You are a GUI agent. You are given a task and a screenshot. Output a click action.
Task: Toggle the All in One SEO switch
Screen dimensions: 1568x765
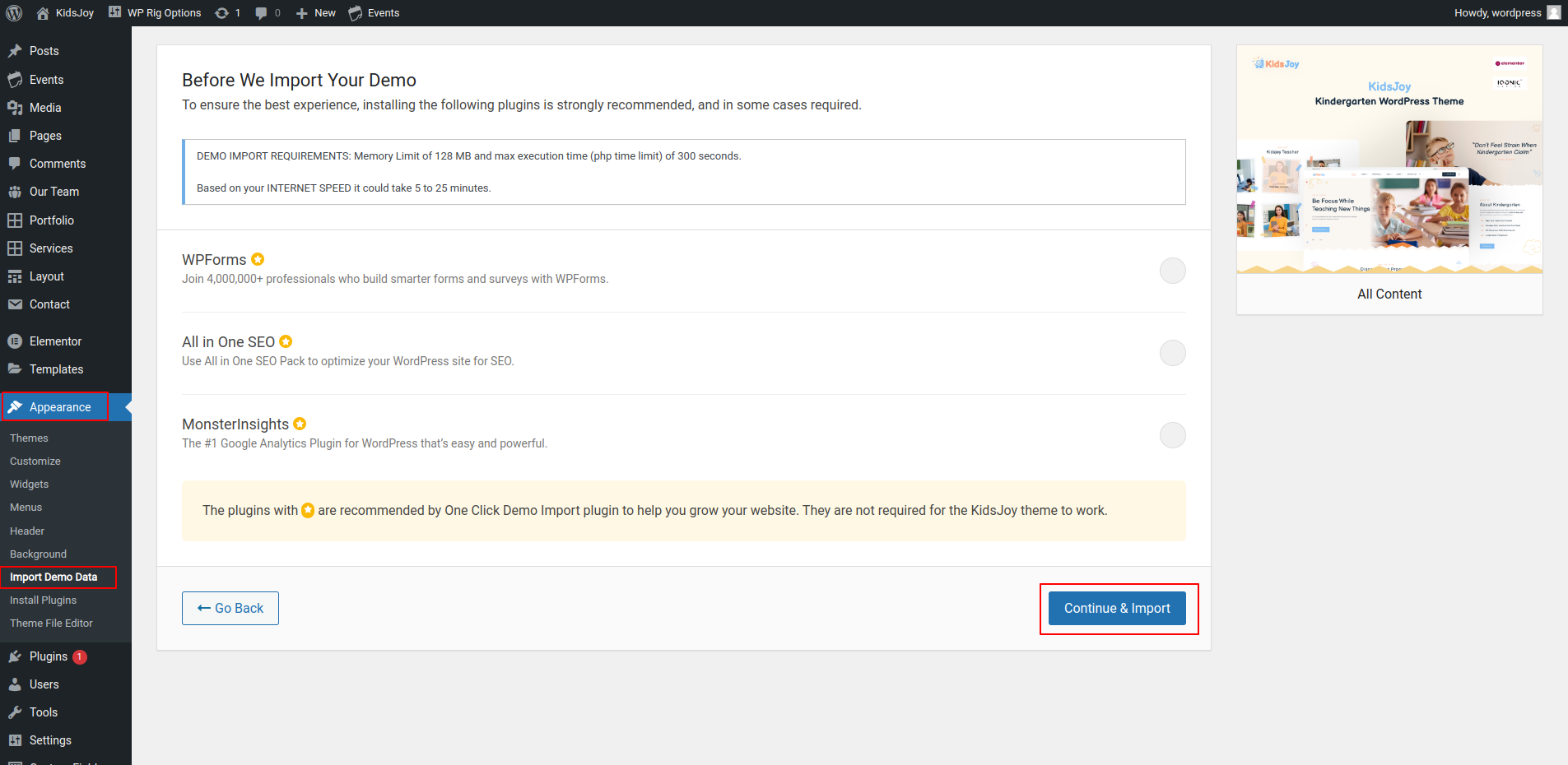pos(1172,353)
